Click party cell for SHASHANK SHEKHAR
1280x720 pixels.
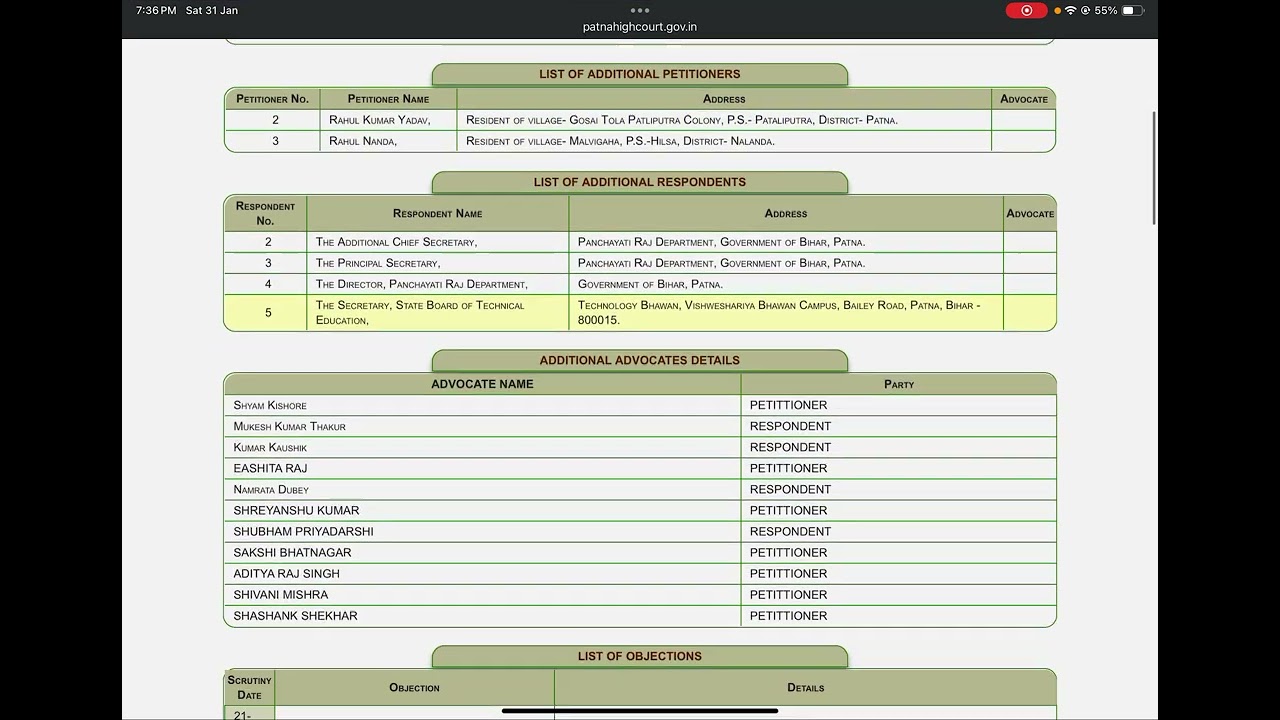point(898,615)
